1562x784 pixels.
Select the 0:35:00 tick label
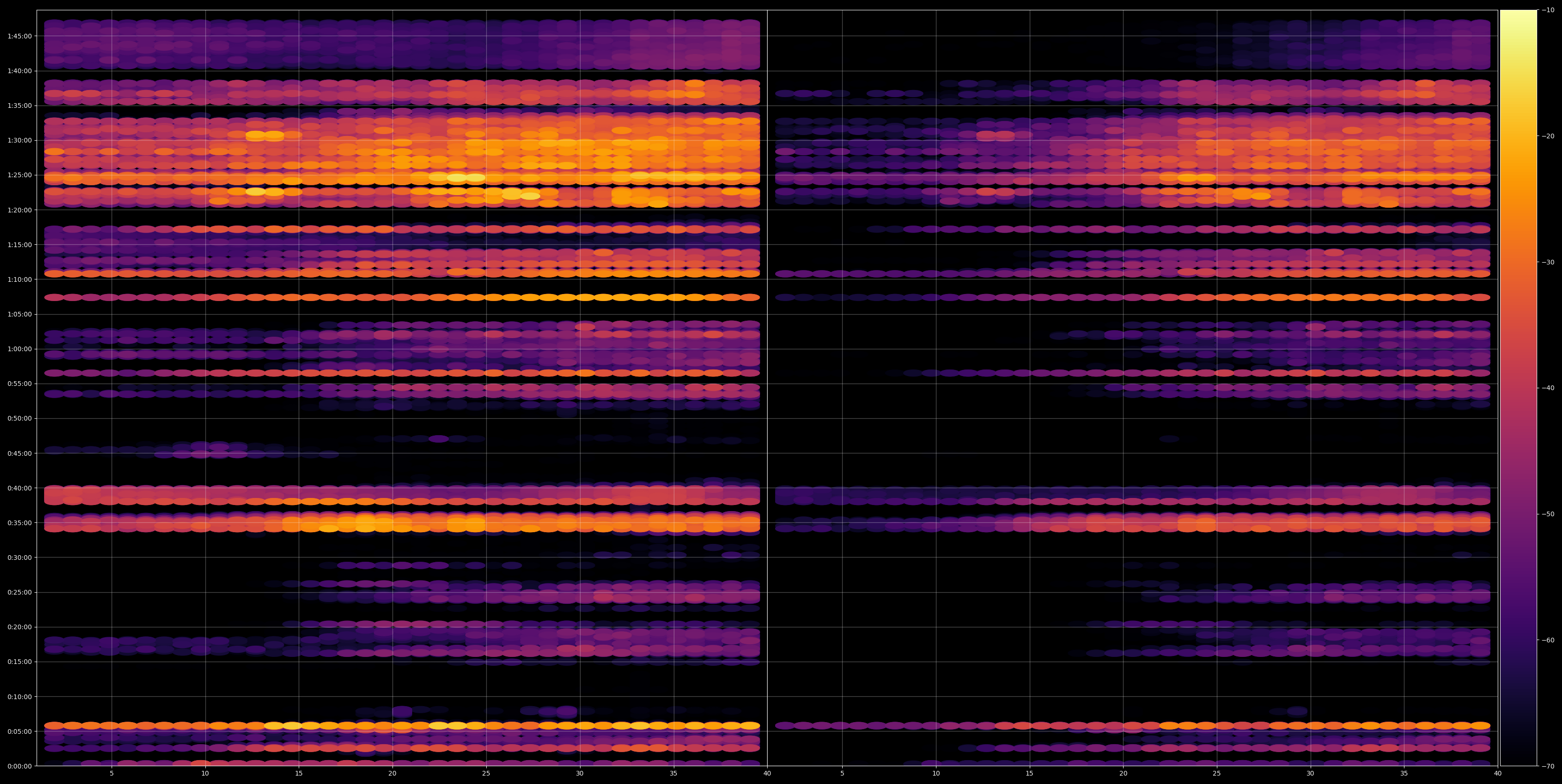point(19,523)
